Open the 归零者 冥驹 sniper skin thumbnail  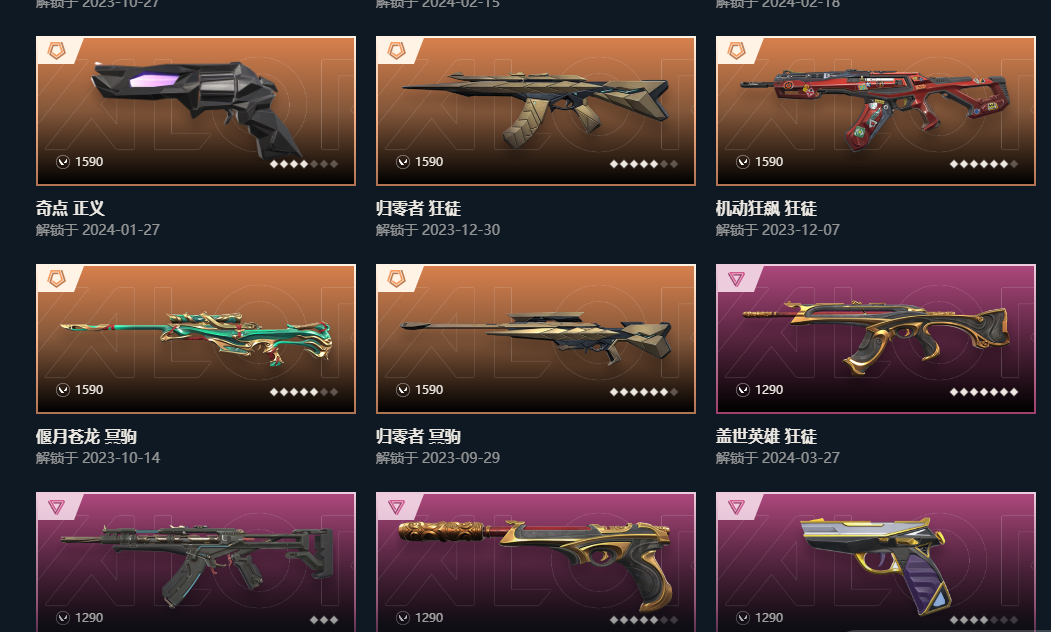coord(536,338)
